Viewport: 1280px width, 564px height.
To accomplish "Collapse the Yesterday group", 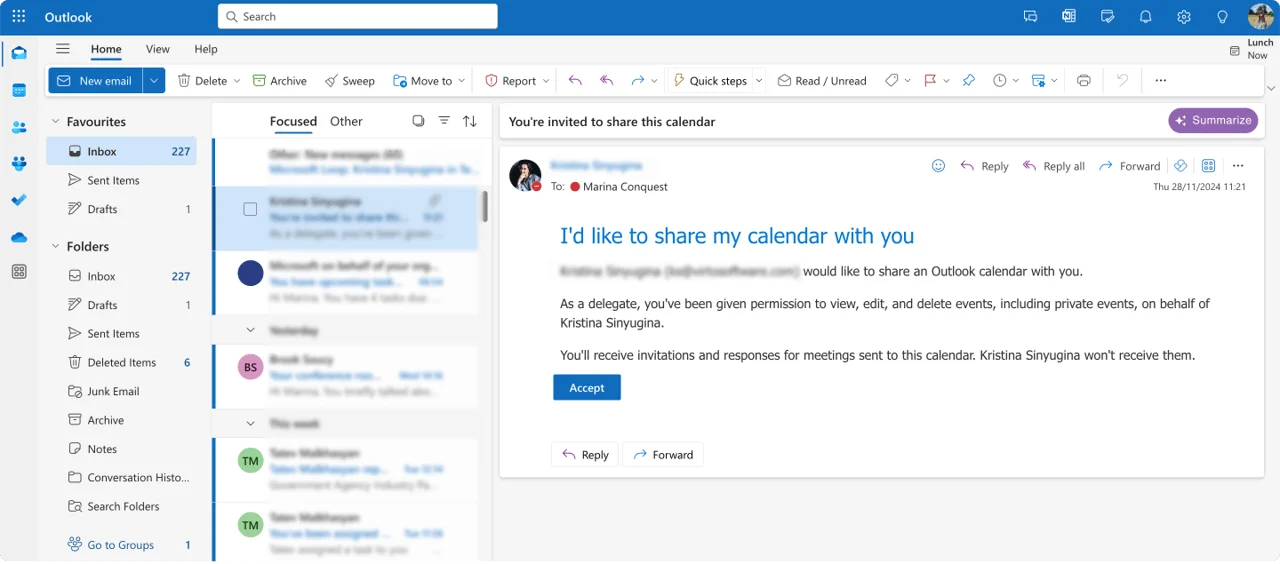I will point(250,330).
